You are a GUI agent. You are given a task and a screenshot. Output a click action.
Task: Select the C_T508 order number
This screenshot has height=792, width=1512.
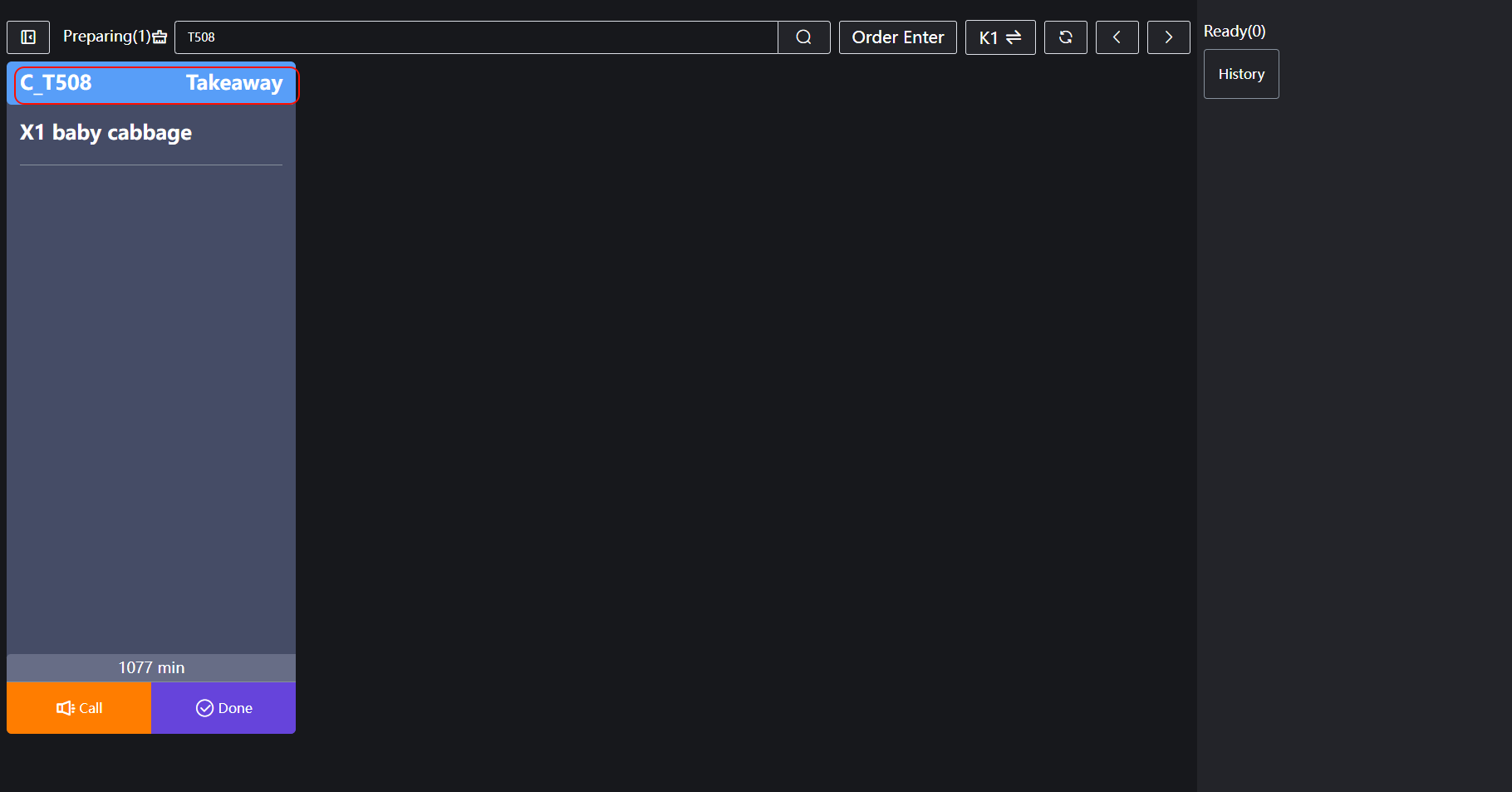pos(56,83)
